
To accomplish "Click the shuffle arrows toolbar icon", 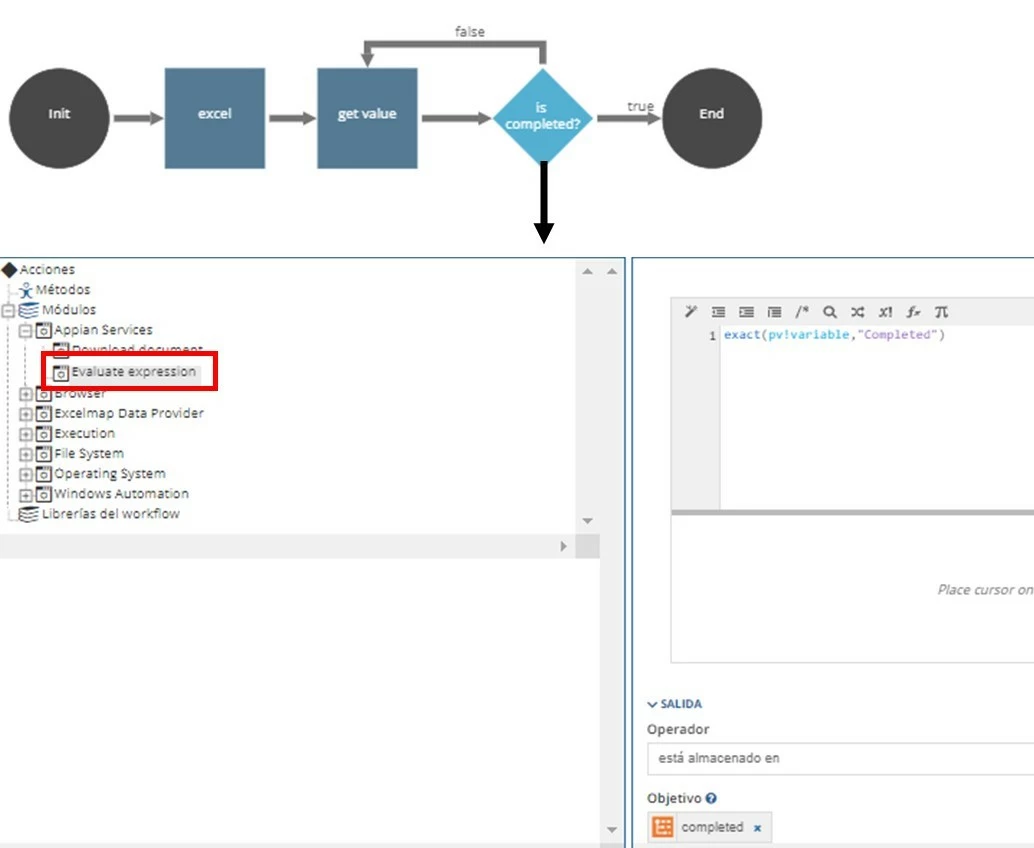I will (857, 312).
